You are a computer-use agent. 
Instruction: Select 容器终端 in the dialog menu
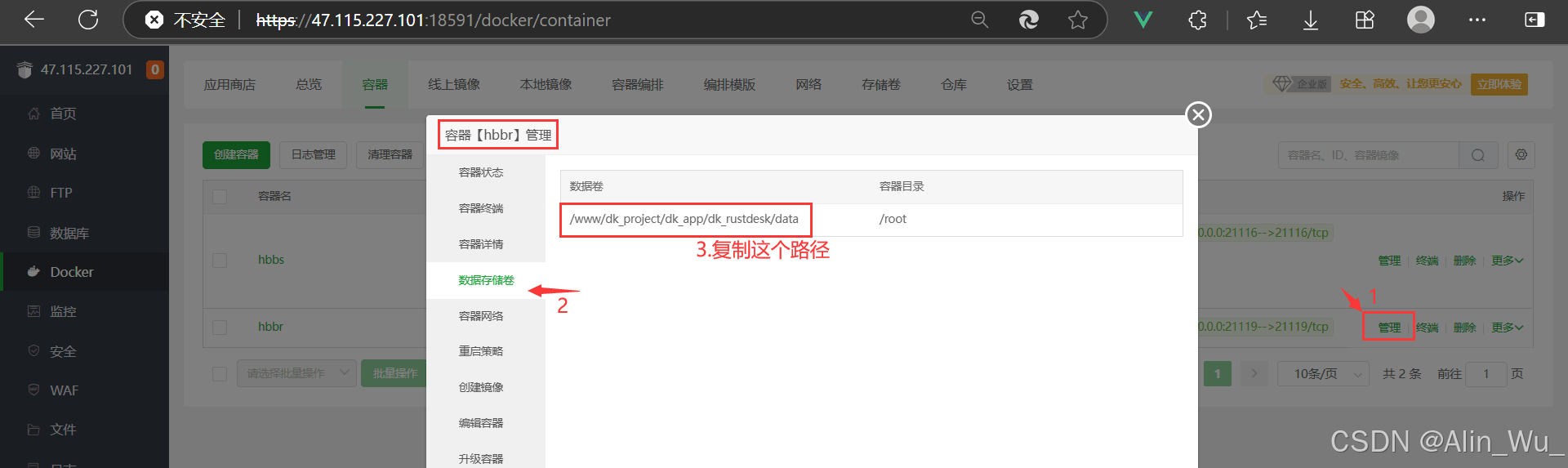tap(481, 208)
